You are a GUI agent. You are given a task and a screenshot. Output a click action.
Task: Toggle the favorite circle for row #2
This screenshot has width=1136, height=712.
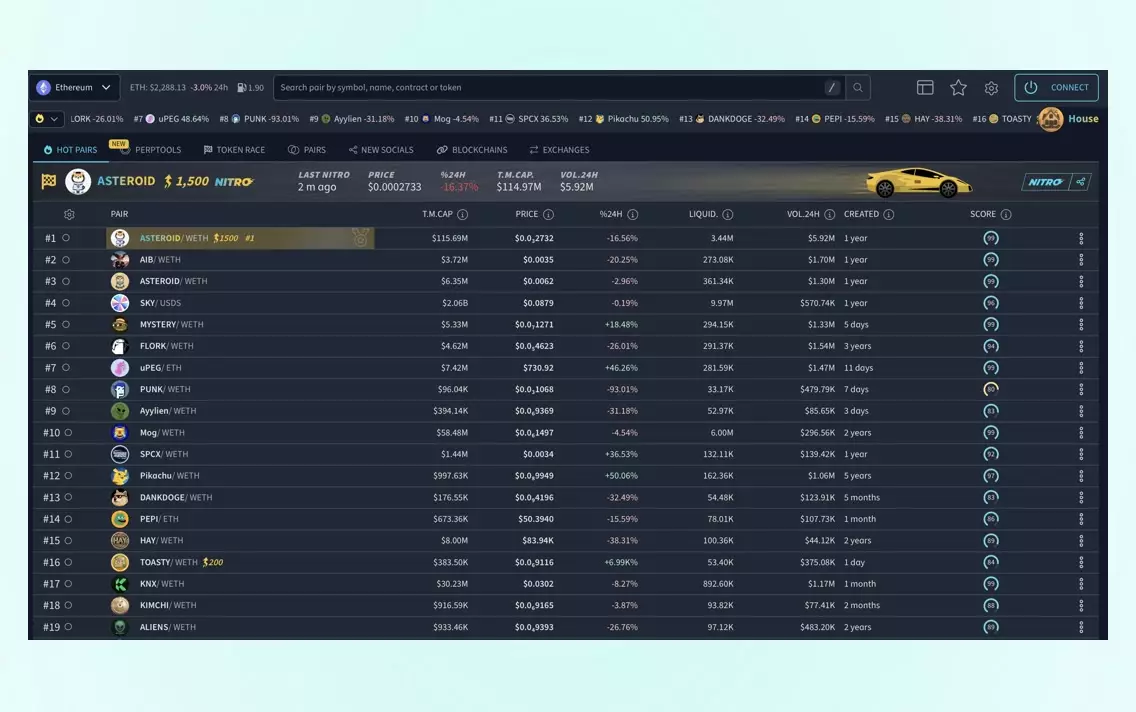tap(66, 259)
